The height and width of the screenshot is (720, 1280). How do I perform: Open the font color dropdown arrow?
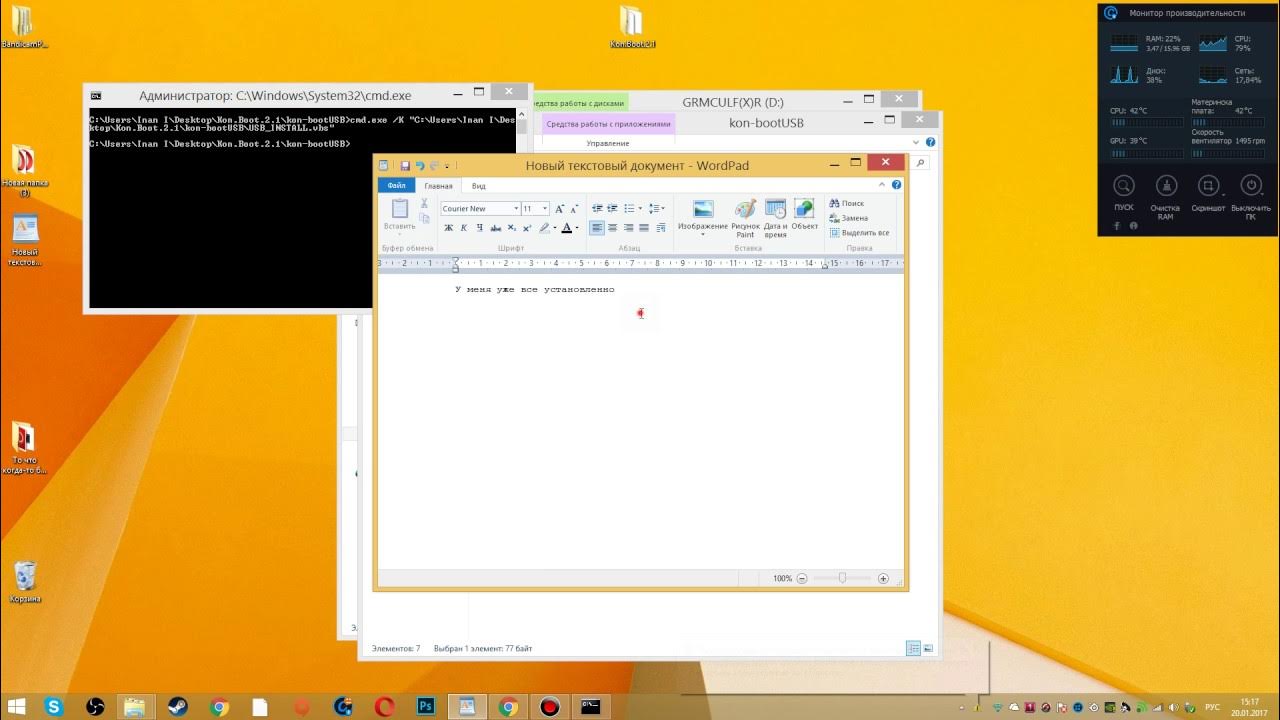click(577, 228)
